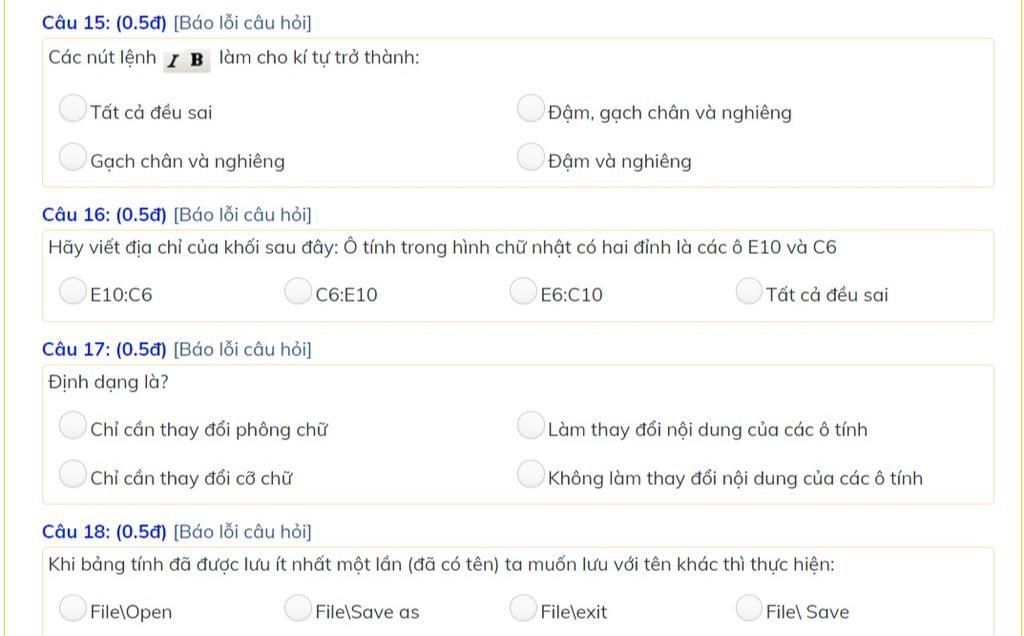This screenshot has height=636, width=1024.
Task: Select the 'Tất cả đều sai' option for Câu 15
Action: coord(72,108)
